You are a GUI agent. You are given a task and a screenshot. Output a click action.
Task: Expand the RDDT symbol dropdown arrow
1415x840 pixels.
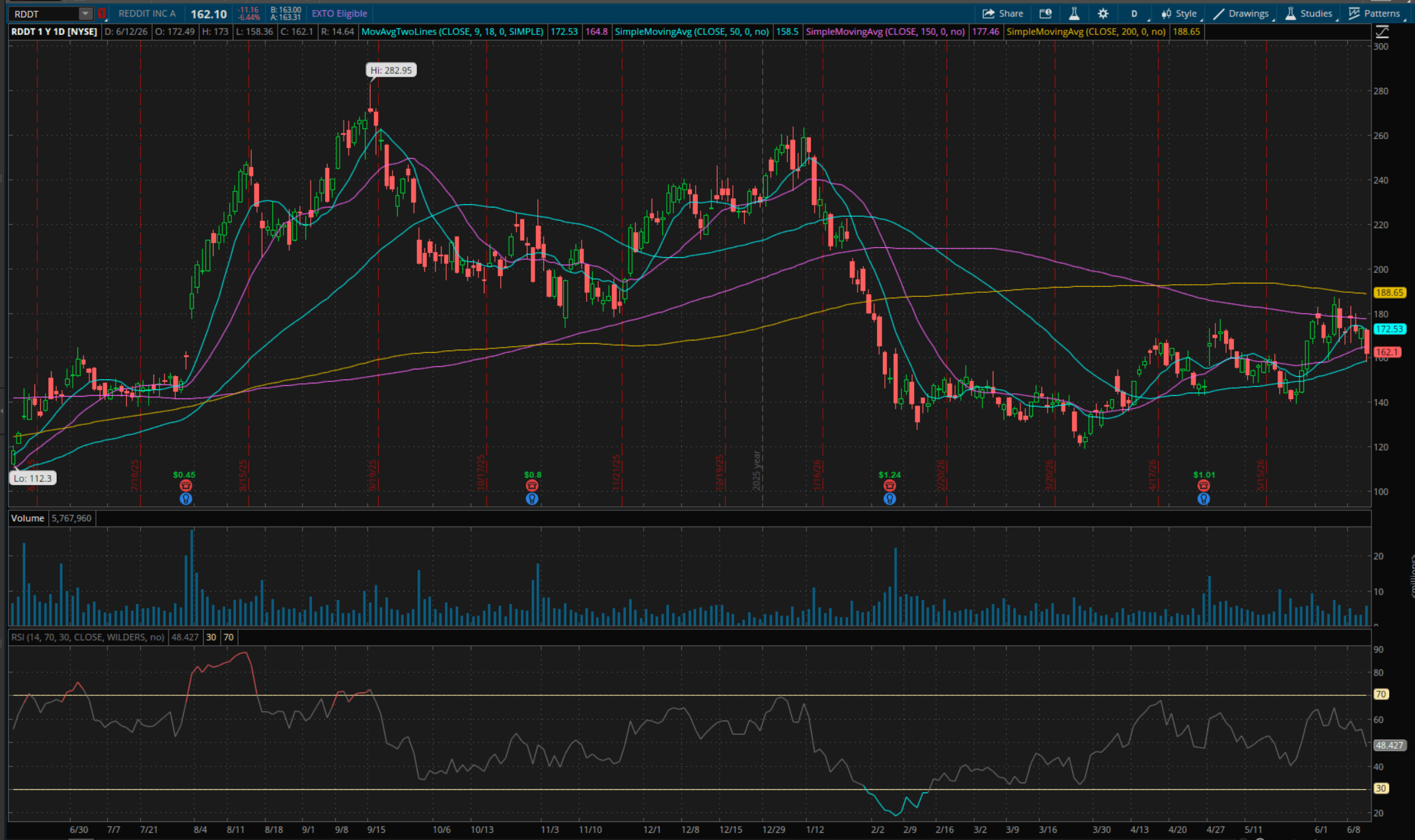(x=85, y=13)
